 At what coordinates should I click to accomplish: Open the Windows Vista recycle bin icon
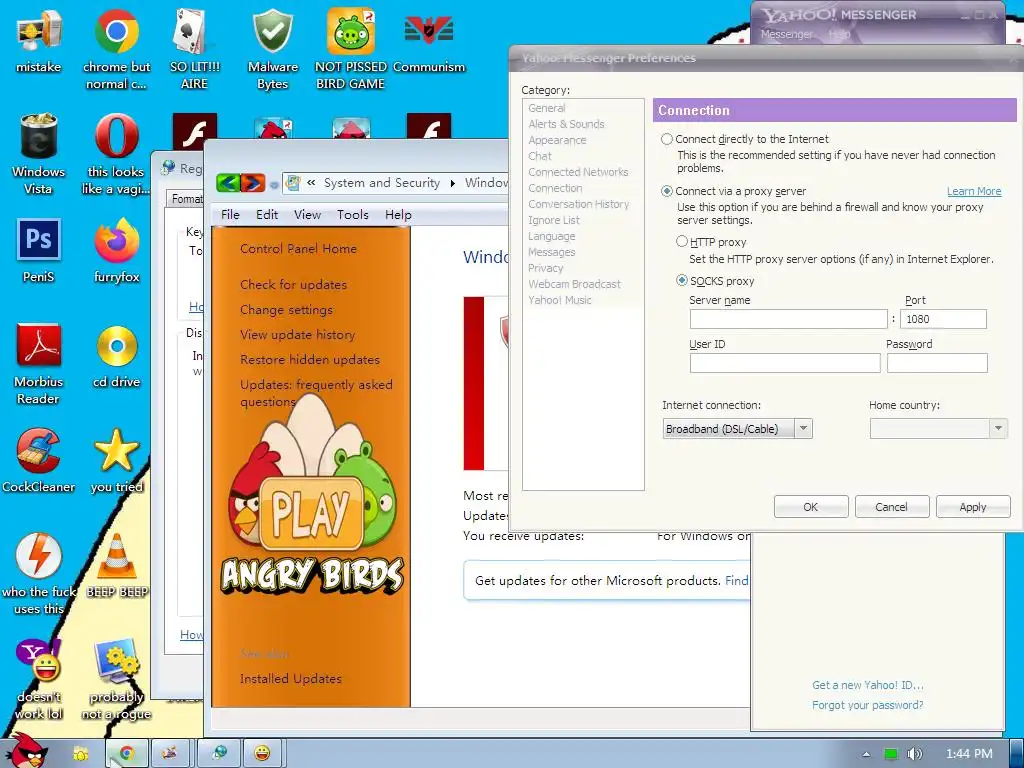coord(39,154)
